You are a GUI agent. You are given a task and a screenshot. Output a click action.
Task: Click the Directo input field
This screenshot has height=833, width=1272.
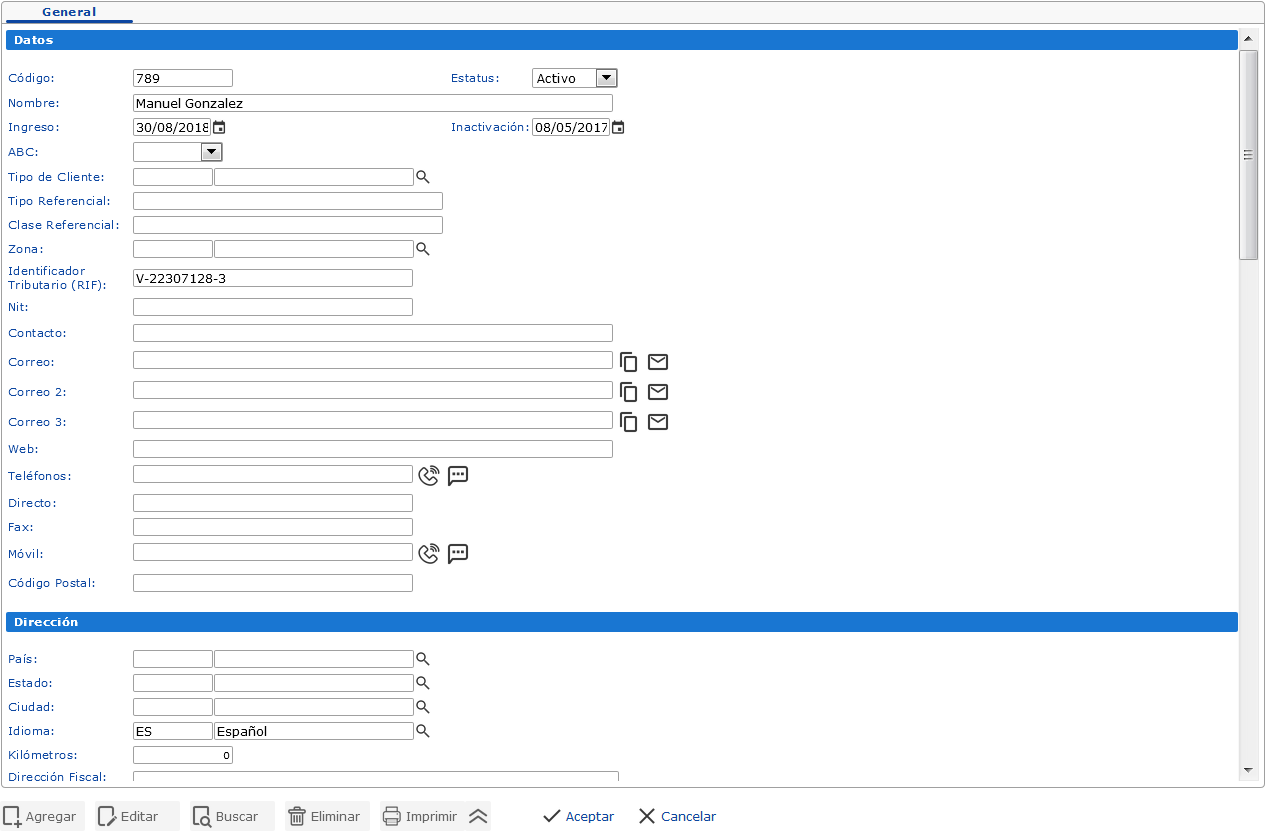tap(273, 503)
